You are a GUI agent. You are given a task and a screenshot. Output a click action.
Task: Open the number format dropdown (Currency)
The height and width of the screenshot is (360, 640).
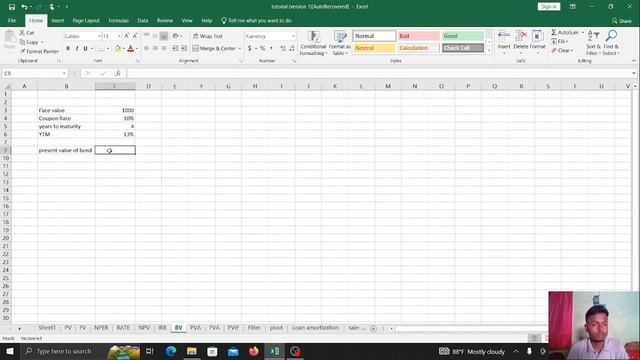coord(293,36)
